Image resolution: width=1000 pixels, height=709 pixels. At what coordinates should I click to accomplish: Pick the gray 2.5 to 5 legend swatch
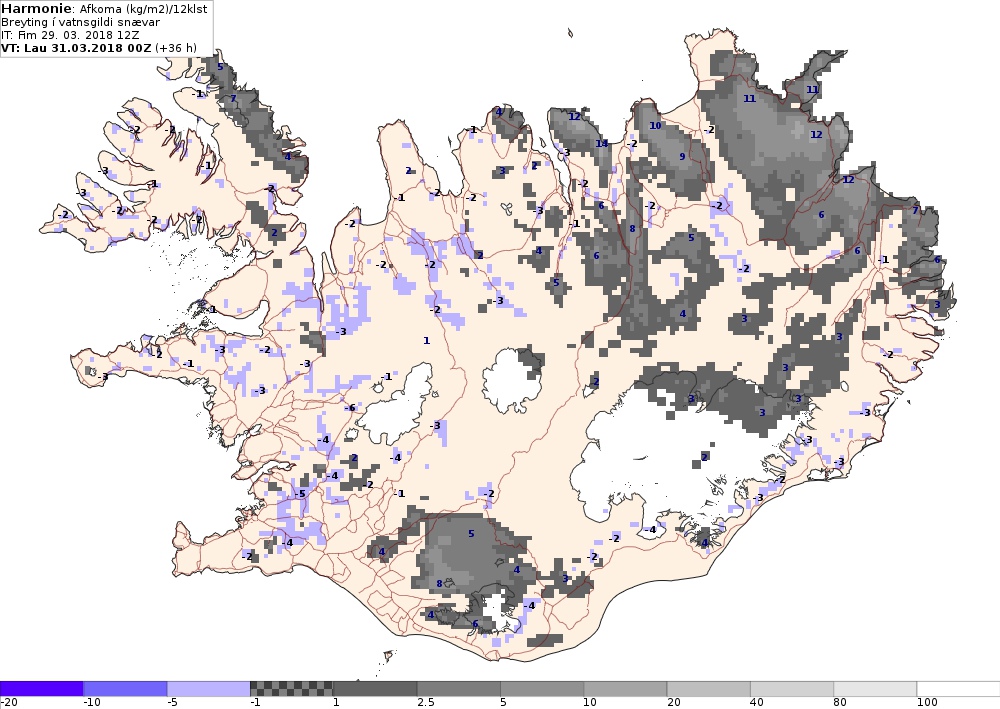click(x=459, y=689)
